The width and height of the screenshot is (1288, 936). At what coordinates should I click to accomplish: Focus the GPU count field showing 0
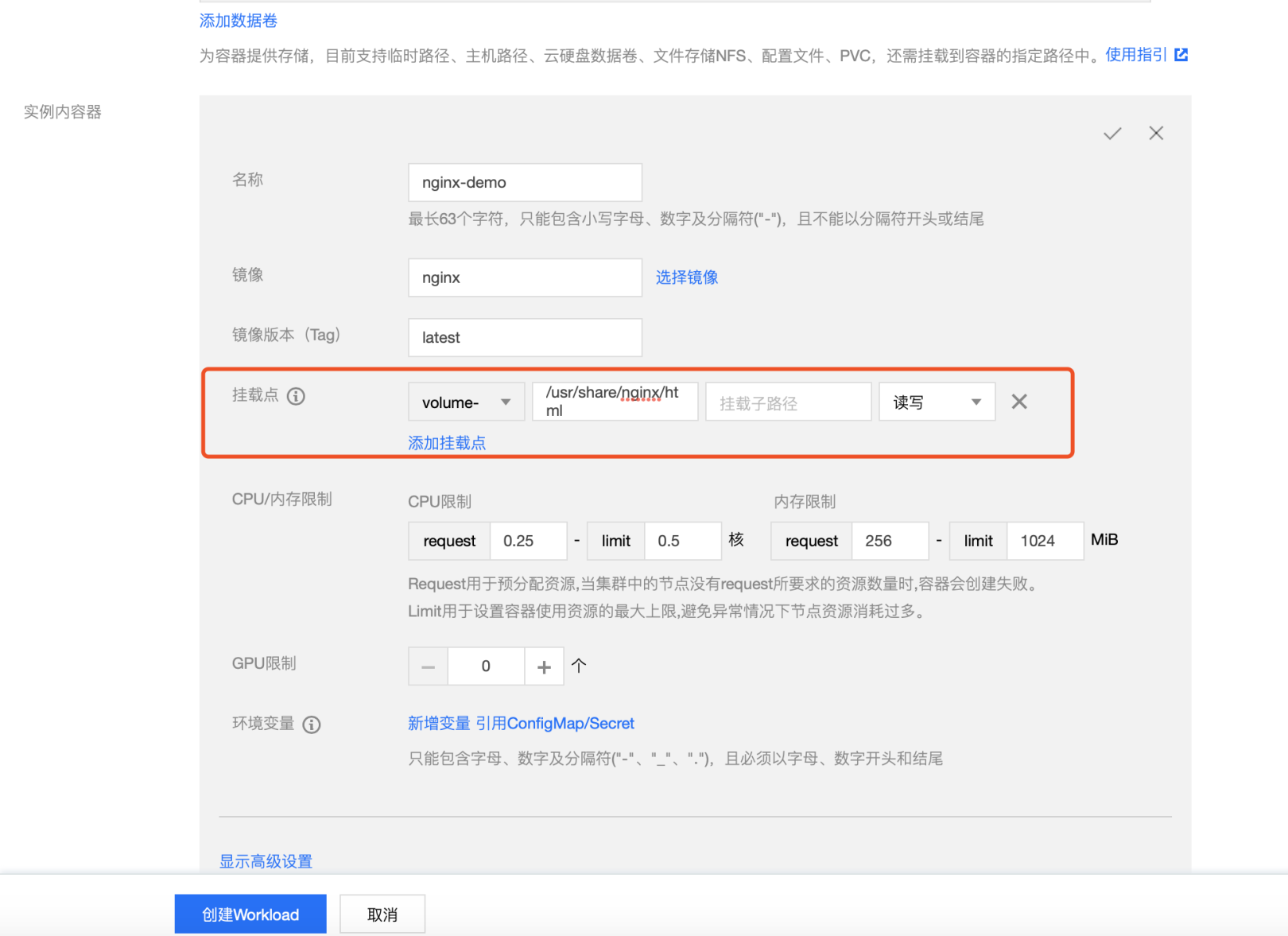pyautogui.click(x=486, y=666)
